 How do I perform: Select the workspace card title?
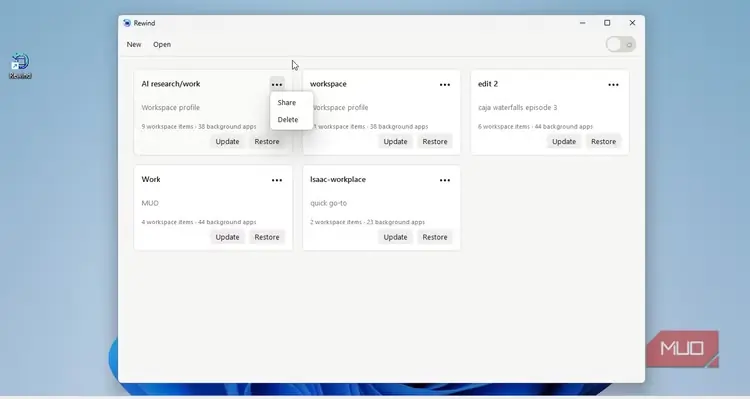(x=328, y=84)
